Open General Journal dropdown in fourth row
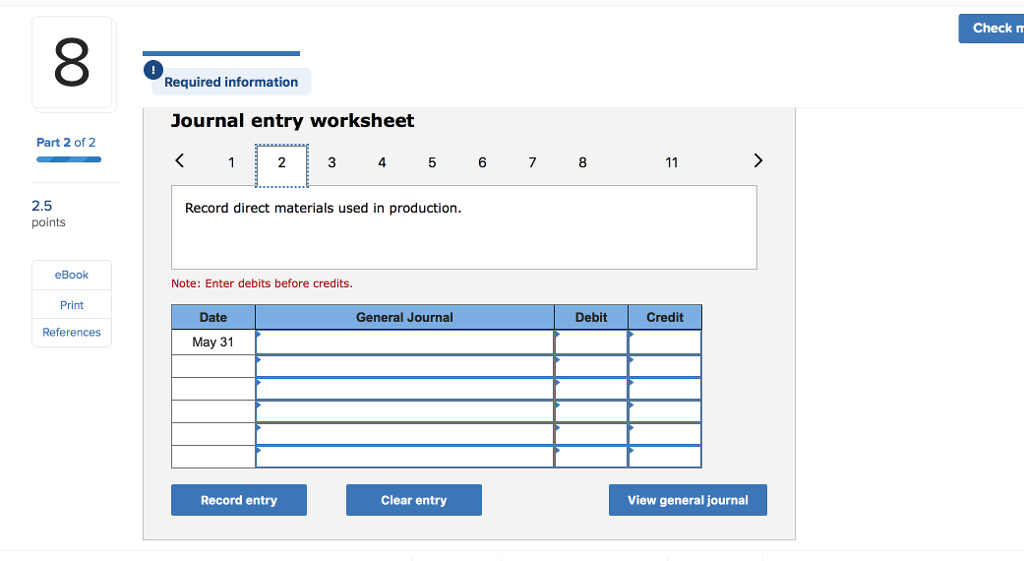 point(405,411)
